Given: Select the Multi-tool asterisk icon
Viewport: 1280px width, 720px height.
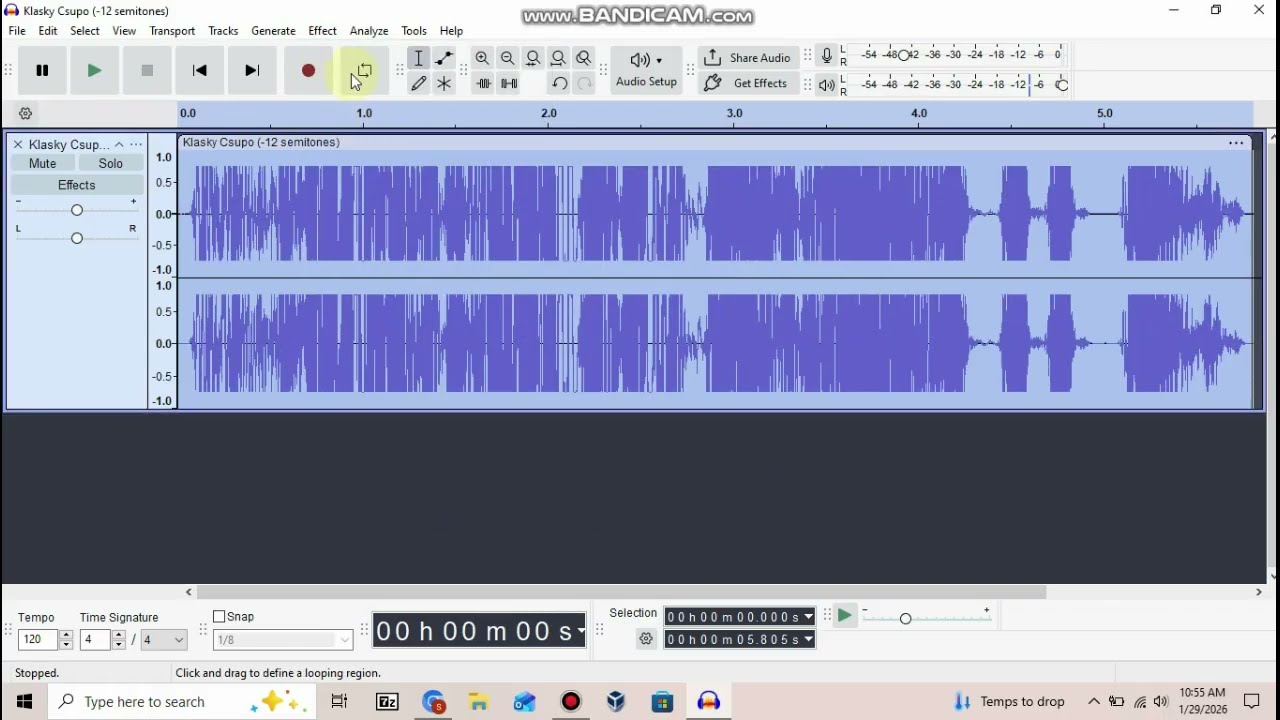Looking at the screenshot, I should tap(444, 84).
